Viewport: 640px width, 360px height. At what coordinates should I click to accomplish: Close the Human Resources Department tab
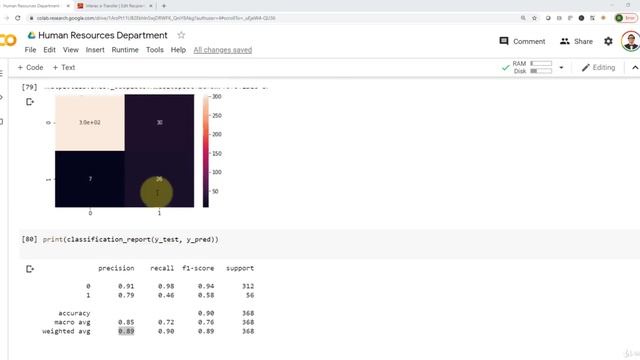[68, 6]
